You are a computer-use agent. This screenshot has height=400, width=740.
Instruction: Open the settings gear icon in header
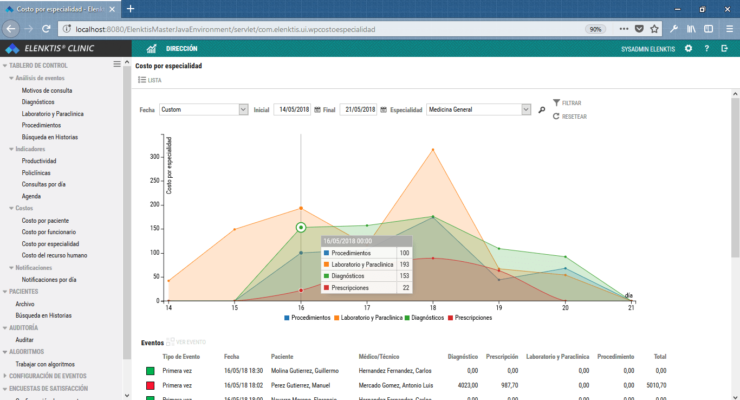click(x=688, y=48)
